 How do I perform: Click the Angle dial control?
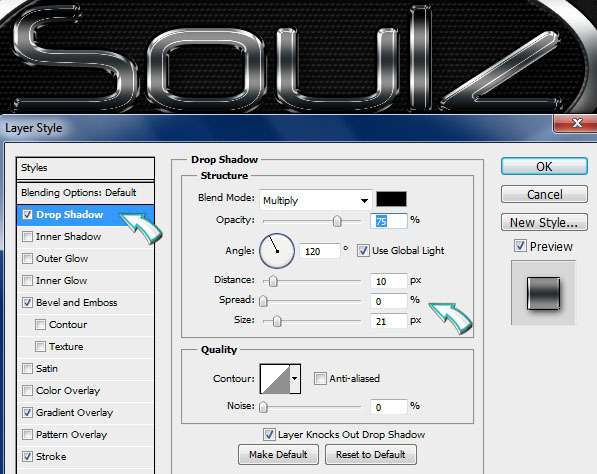277,251
